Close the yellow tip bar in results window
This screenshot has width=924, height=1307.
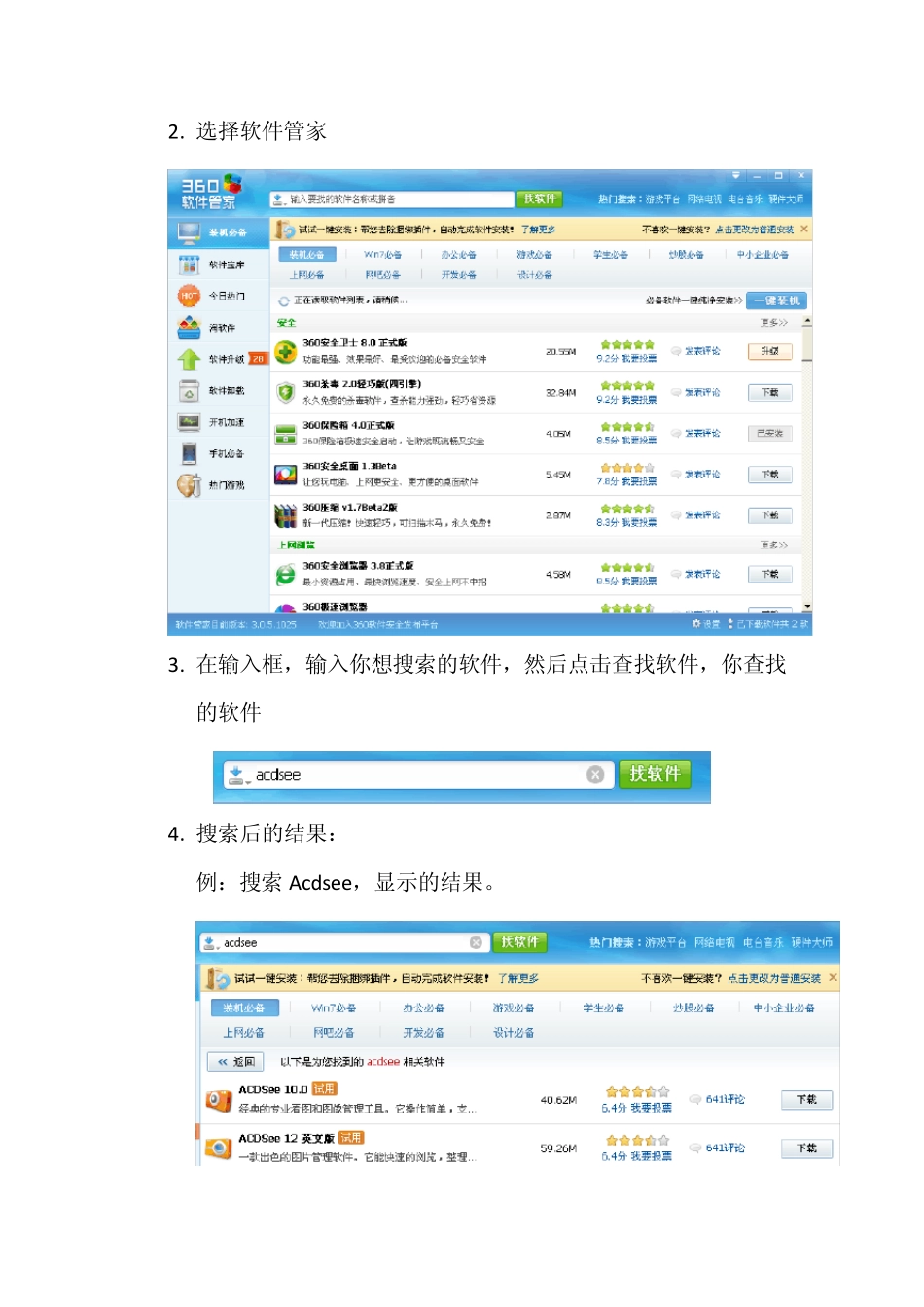point(834,978)
